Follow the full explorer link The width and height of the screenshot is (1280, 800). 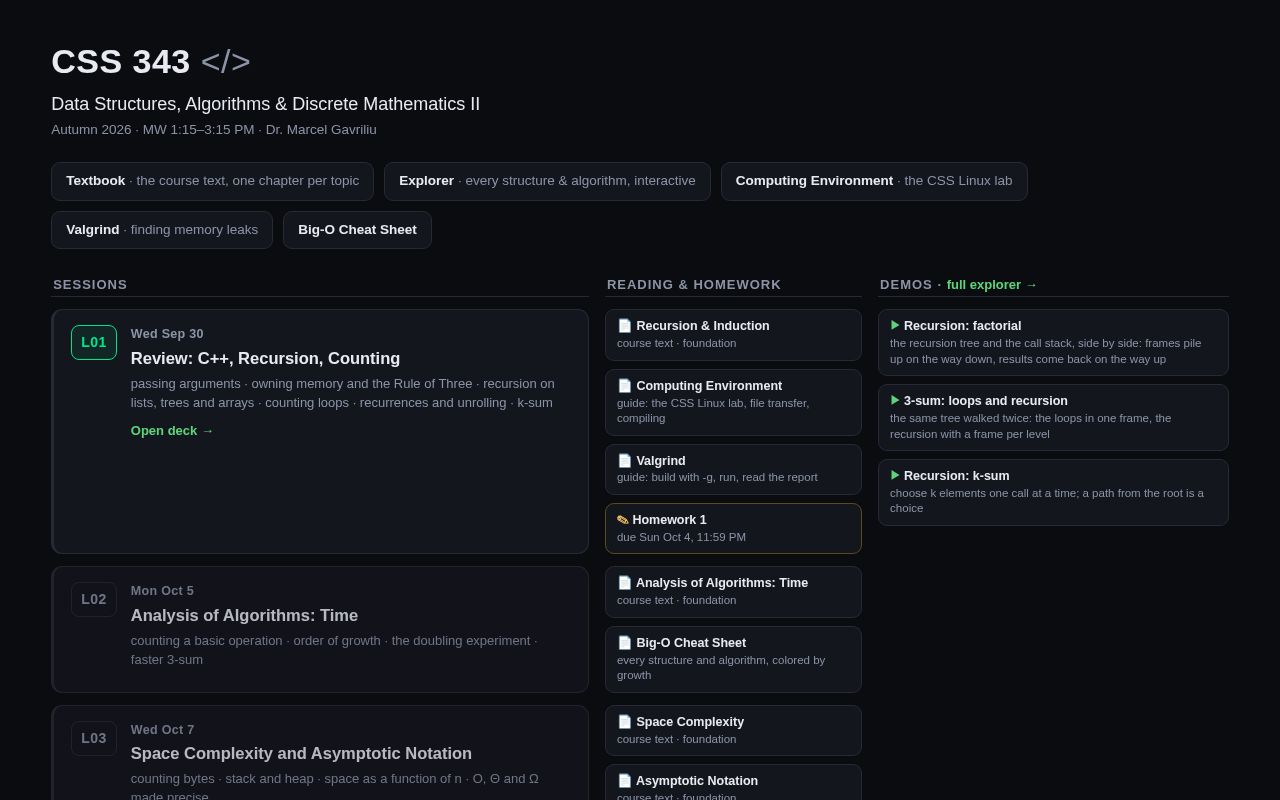tap(992, 285)
